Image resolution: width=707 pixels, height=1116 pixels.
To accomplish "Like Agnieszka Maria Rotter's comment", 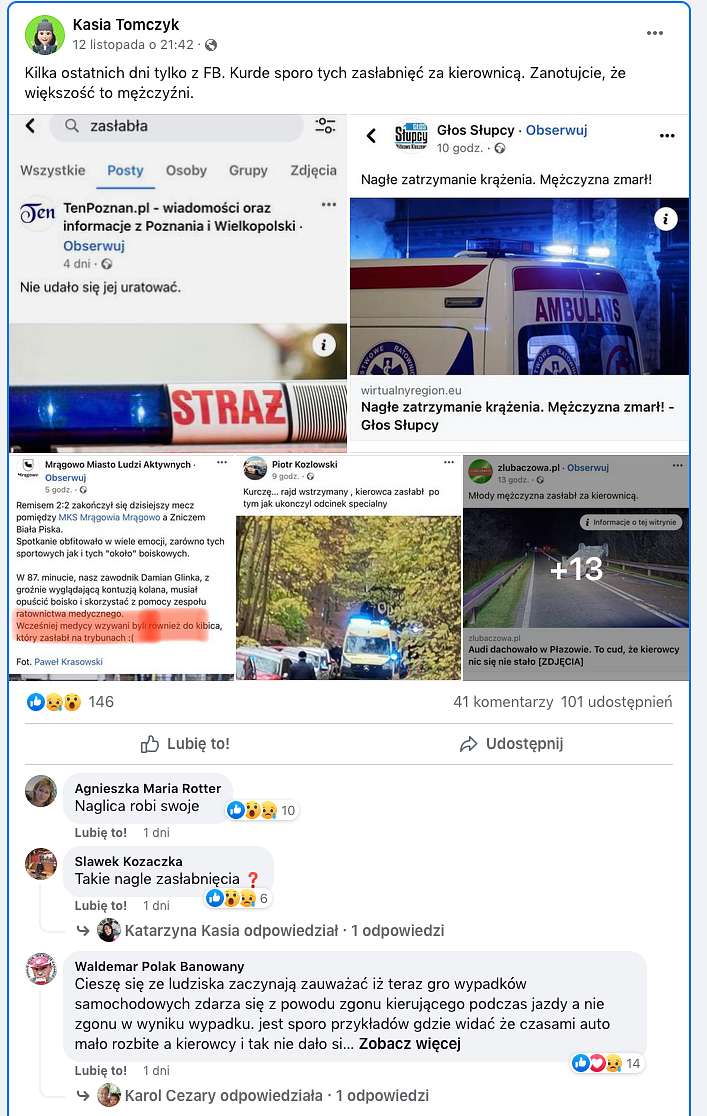I will click(100, 833).
